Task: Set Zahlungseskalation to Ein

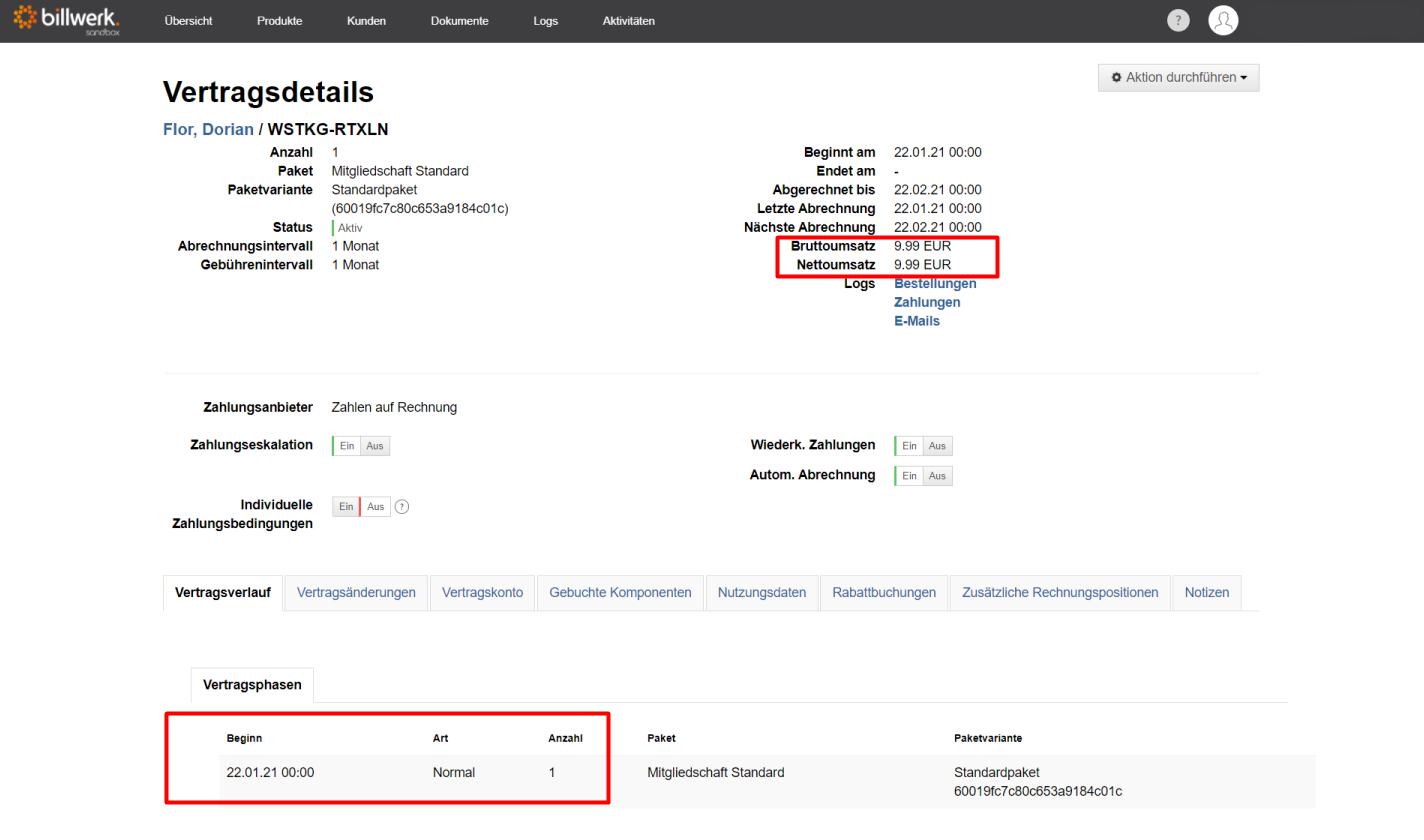Action: [346, 446]
